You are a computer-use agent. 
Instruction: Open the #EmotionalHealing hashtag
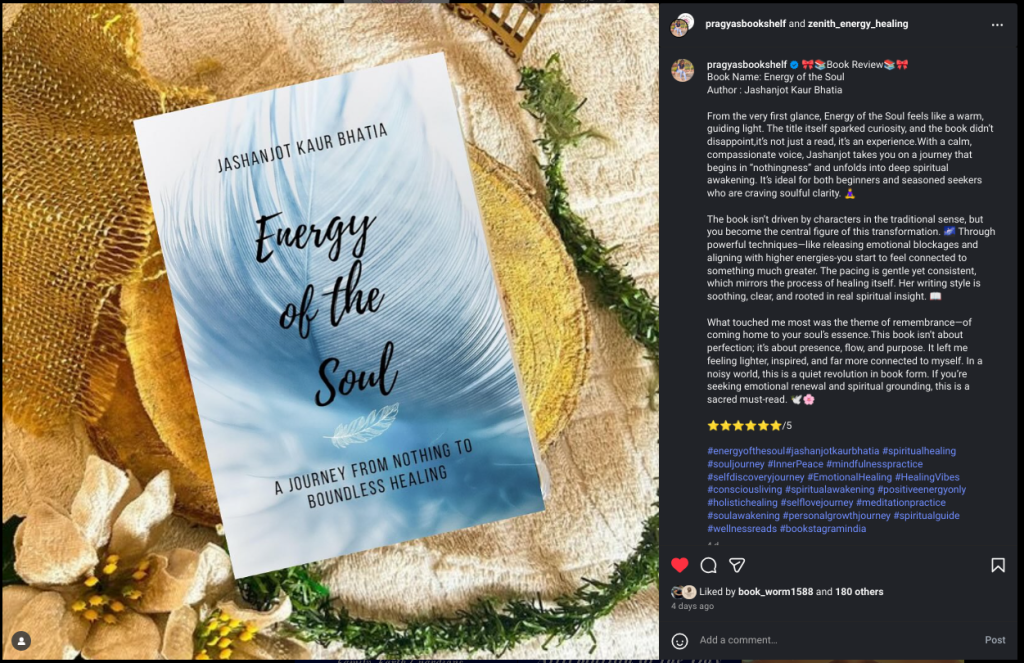tap(850, 477)
